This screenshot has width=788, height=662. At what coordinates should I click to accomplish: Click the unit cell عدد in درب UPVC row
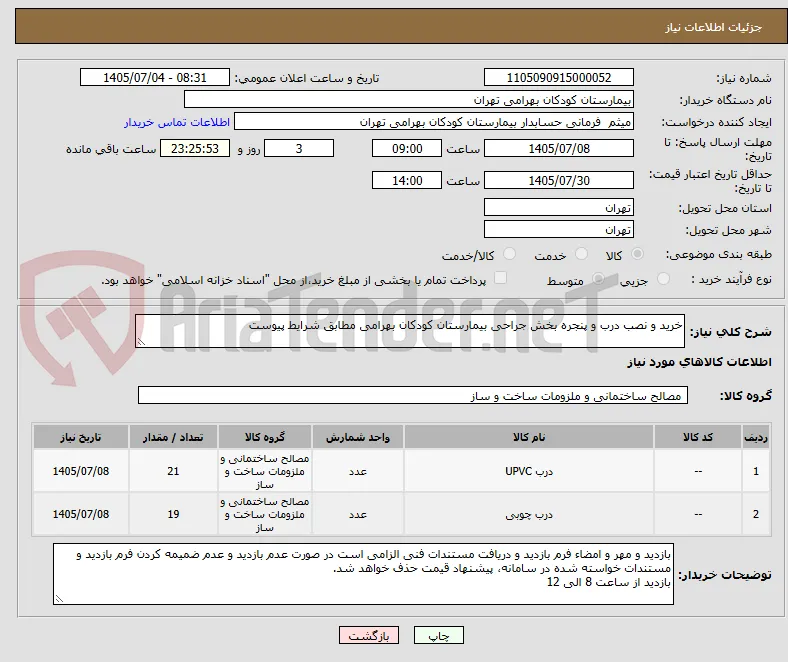358,471
